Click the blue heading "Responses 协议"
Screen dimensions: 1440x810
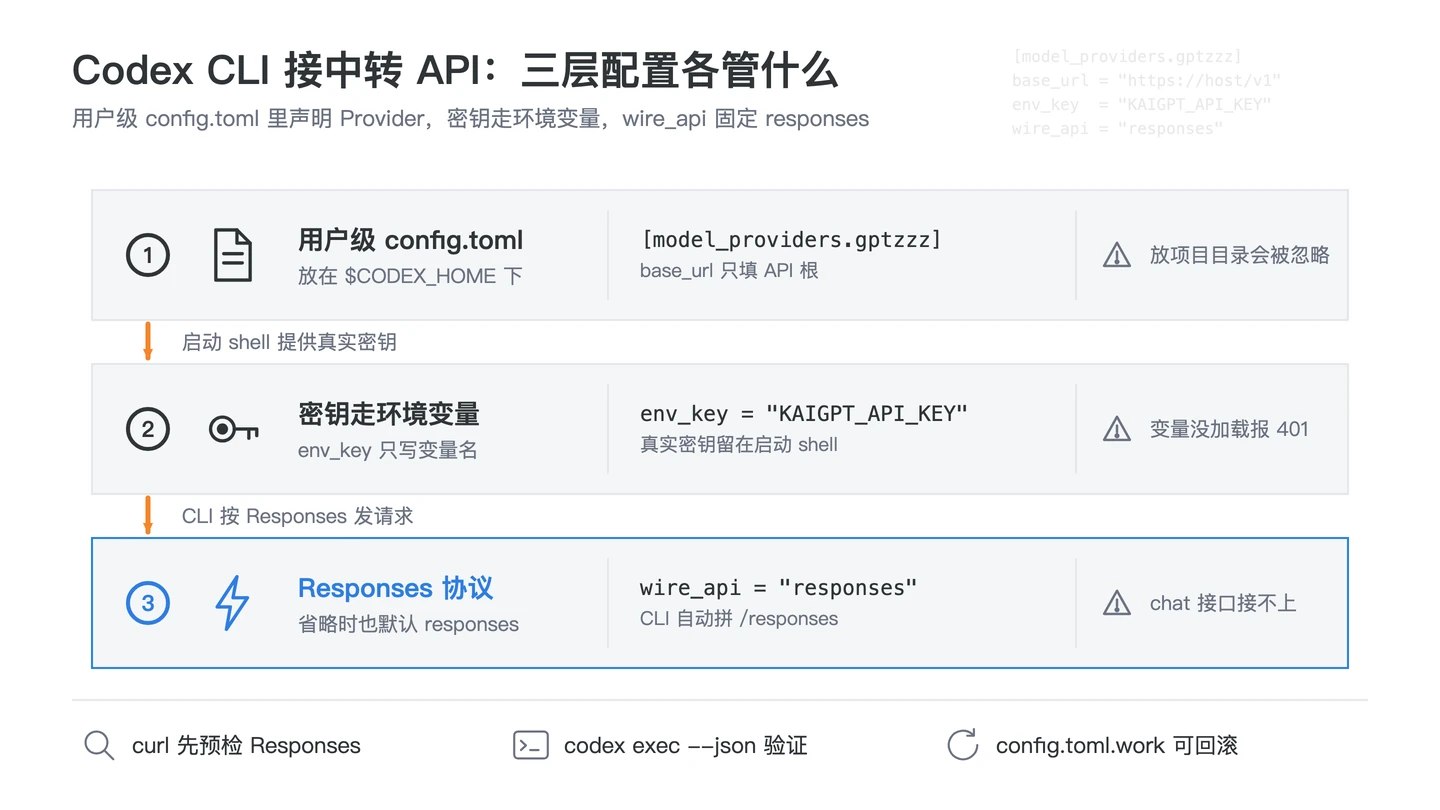click(x=396, y=588)
